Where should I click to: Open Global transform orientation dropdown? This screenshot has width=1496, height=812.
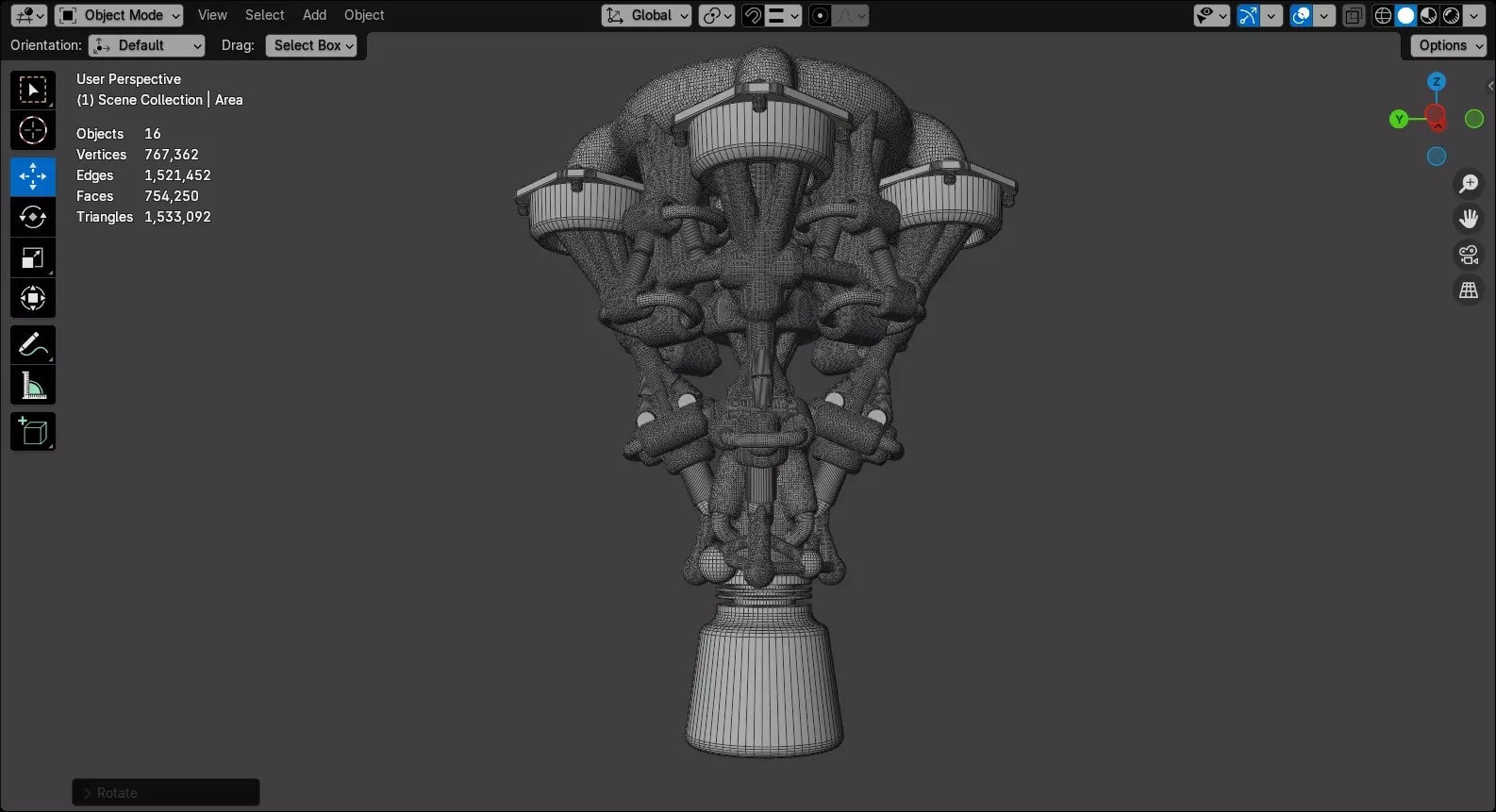coord(647,15)
